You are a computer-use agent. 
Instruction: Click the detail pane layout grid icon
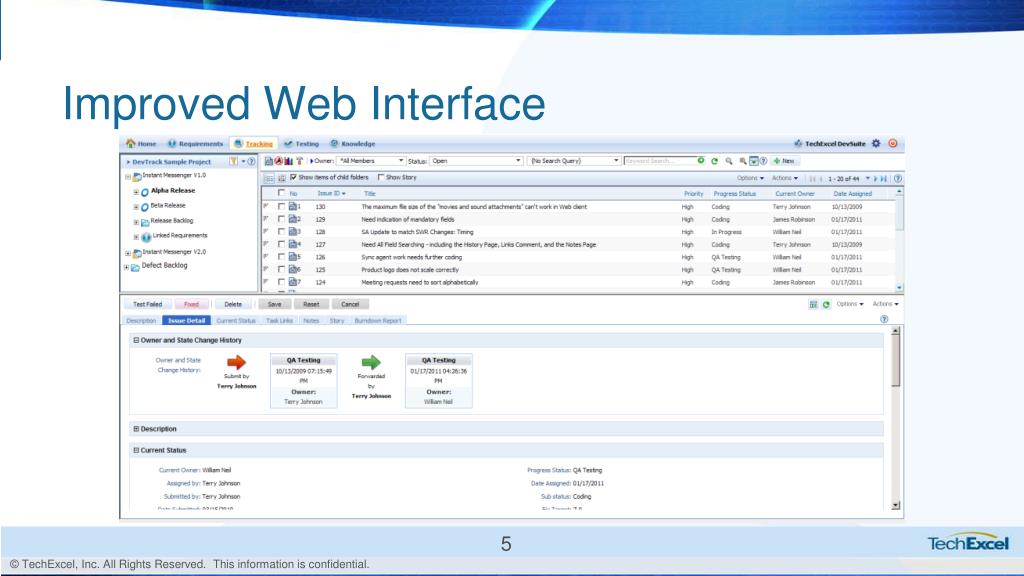click(x=813, y=304)
